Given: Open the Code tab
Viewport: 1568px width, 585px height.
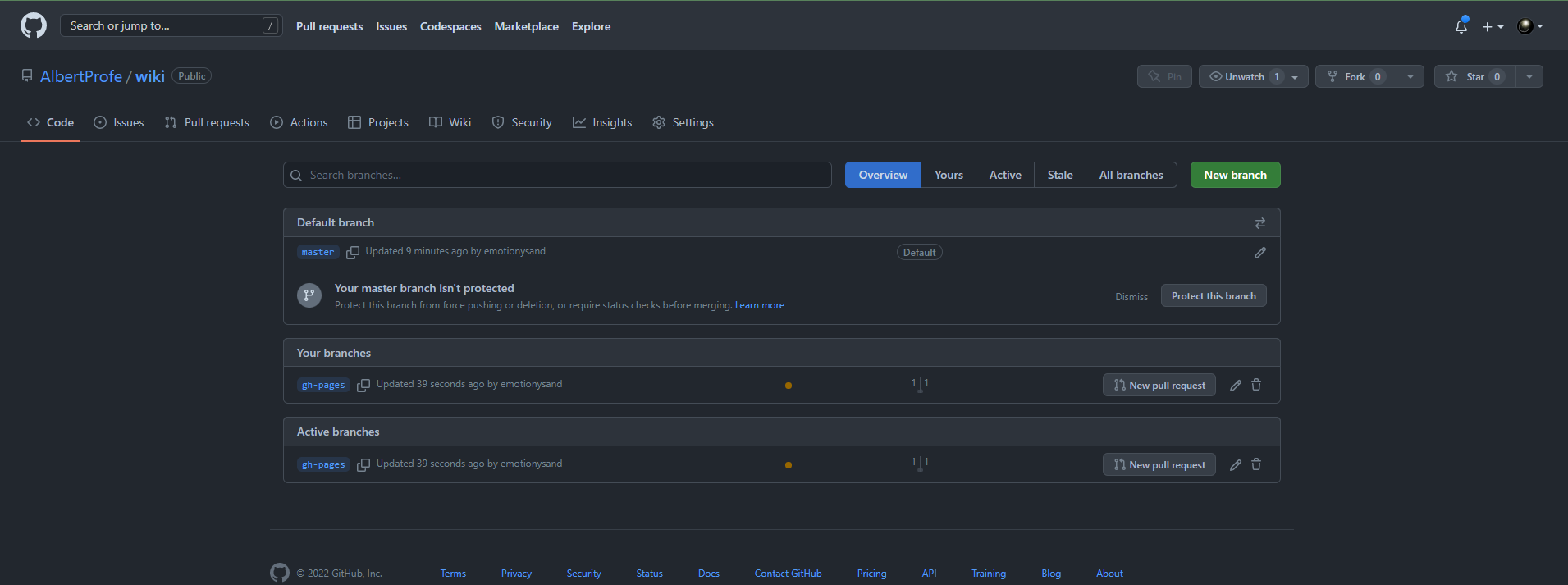Looking at the screenshot, I should (50, 122).
